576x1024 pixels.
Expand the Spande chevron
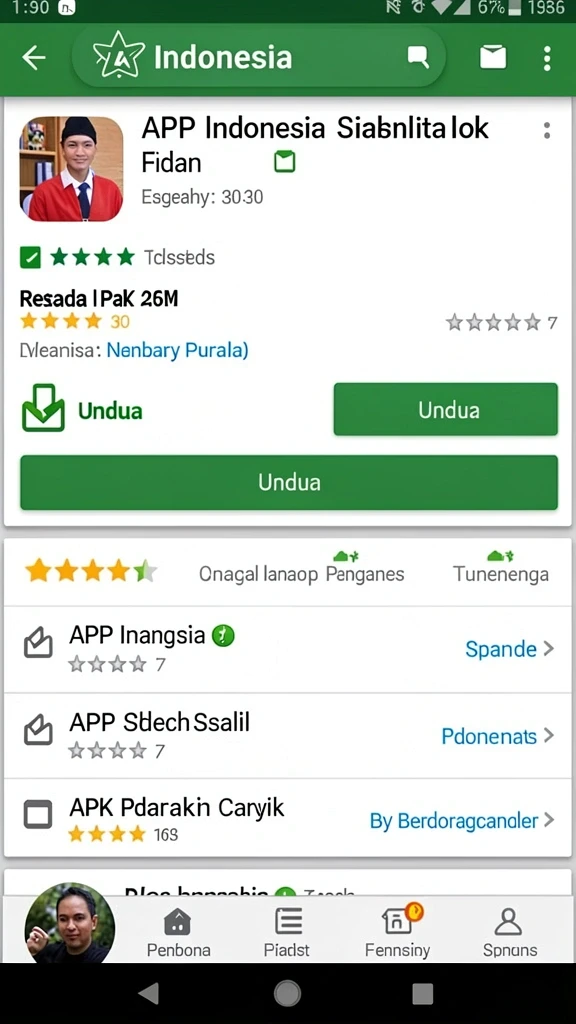[x=549, y=648]
